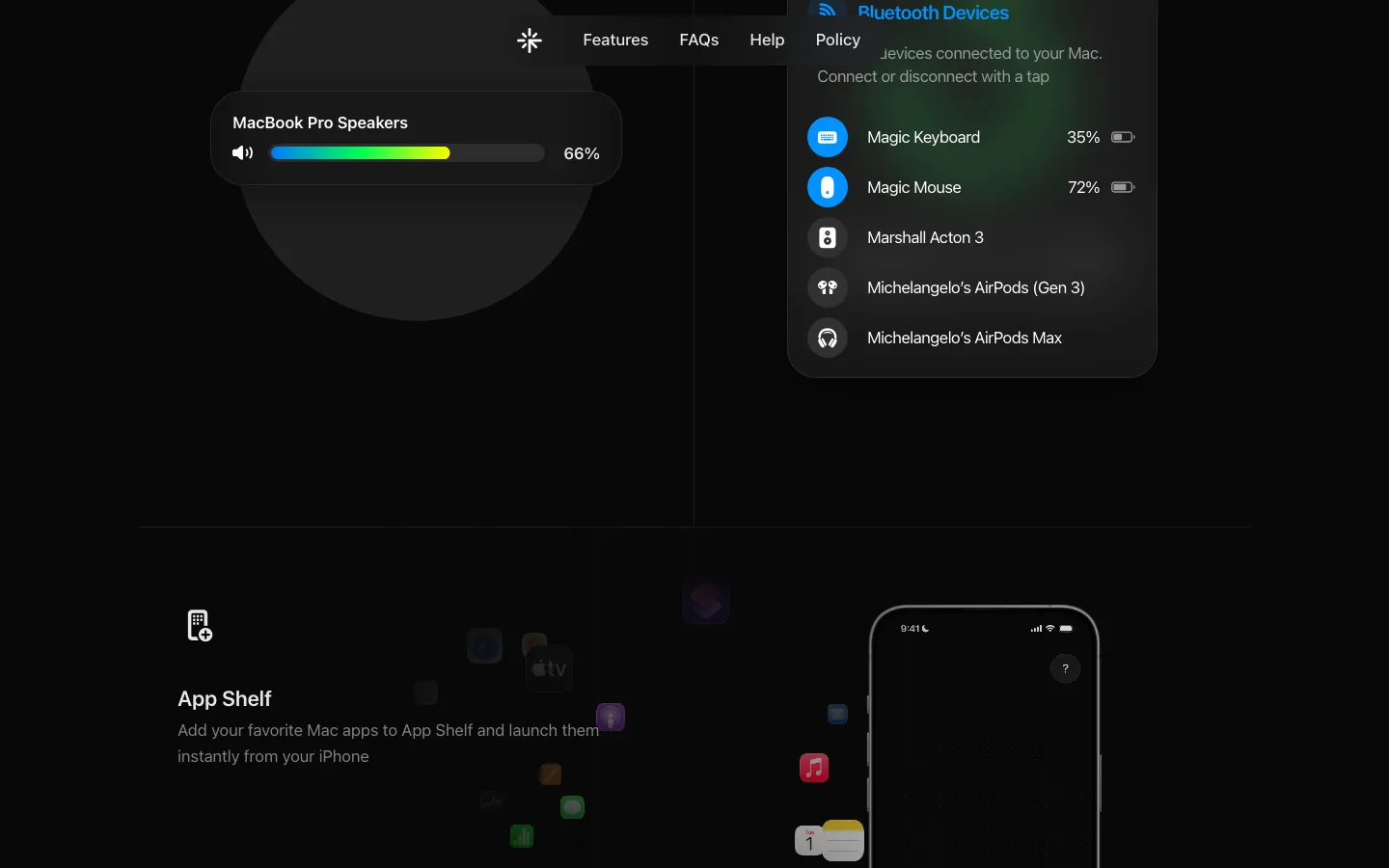Click the AirPods Max headphones icon
The height and width of the screenshot is (868, 1389).
coord(828,338)
